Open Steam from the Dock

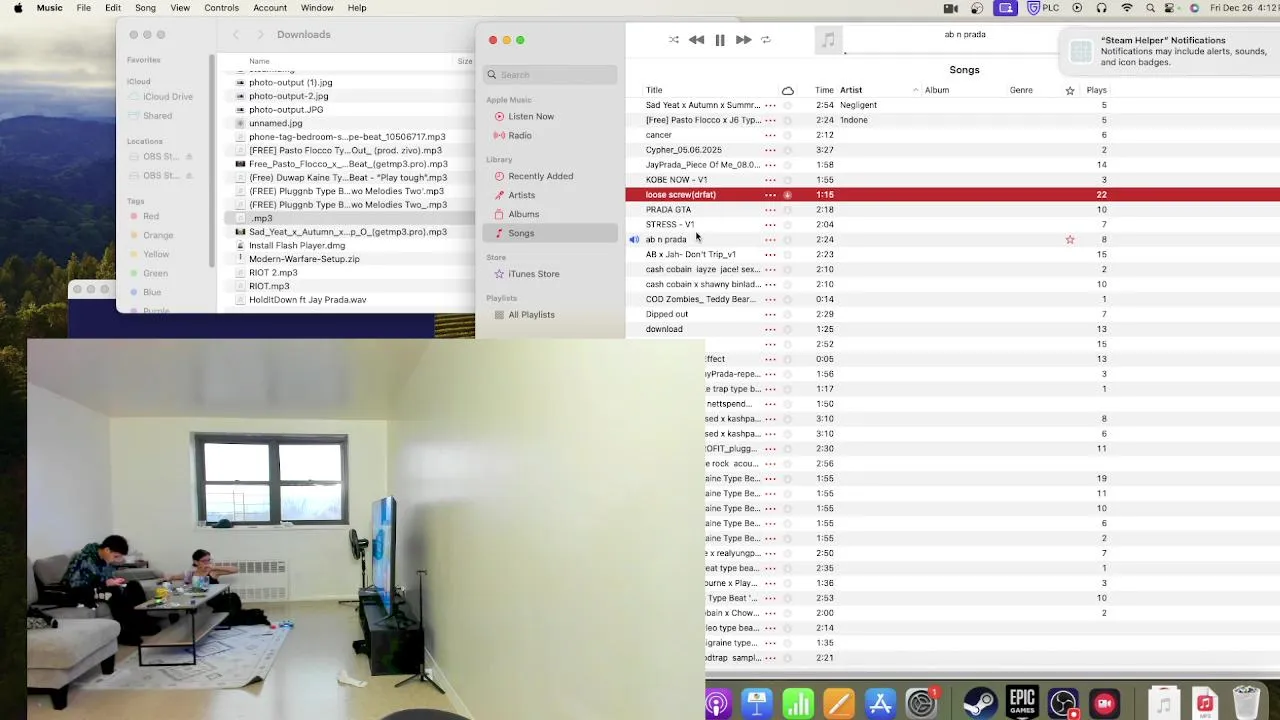pyautogui.click(x=980, y=704)
